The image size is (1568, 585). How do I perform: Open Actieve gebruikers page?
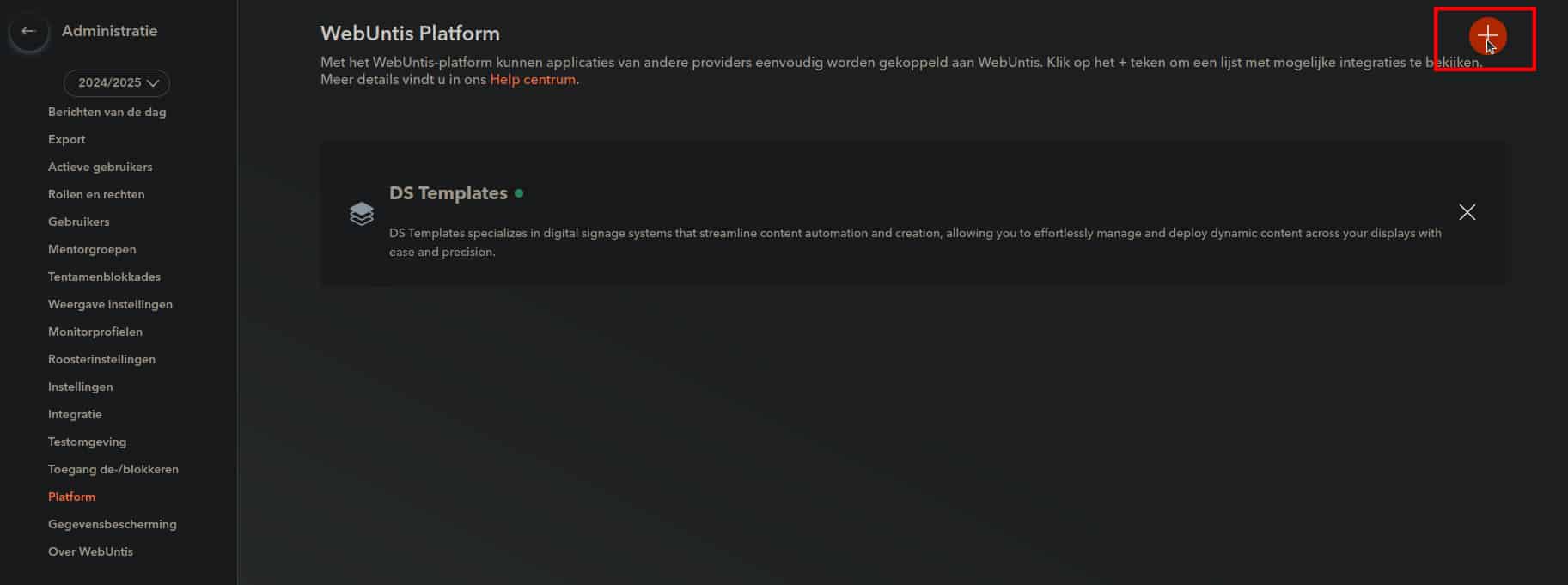[101, 167]
